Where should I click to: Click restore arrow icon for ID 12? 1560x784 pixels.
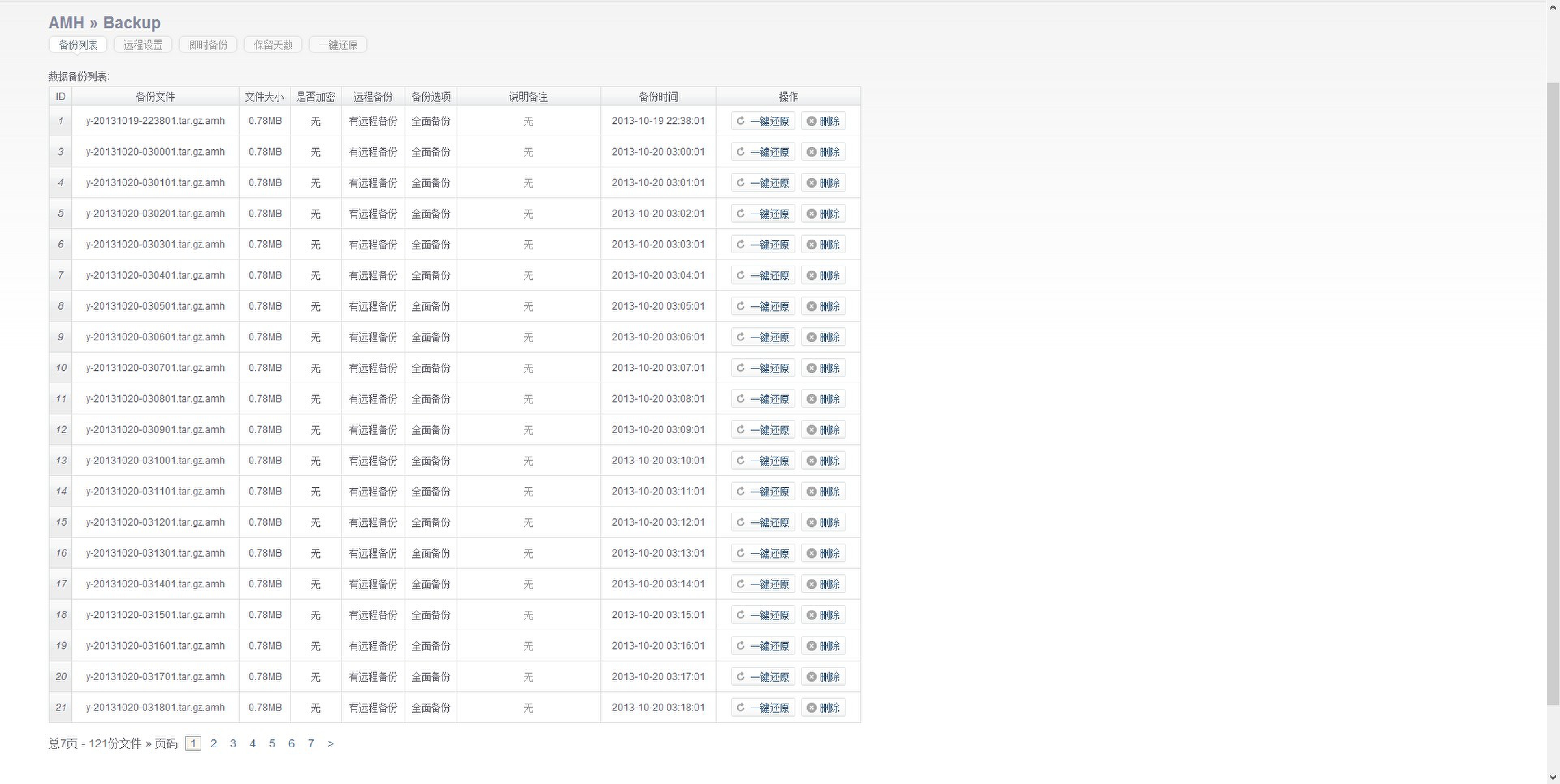740,430
